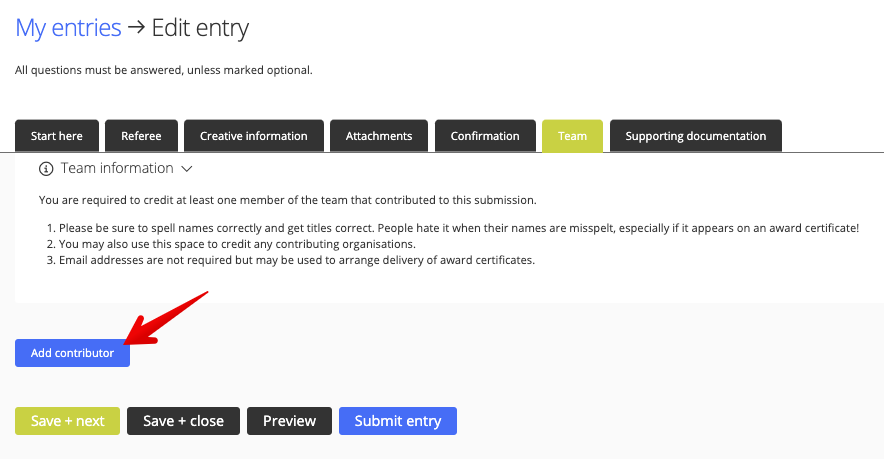The image size is (884, 459).
Task: Click the 'All questions must be answered' note
Action: click(163, 70)
